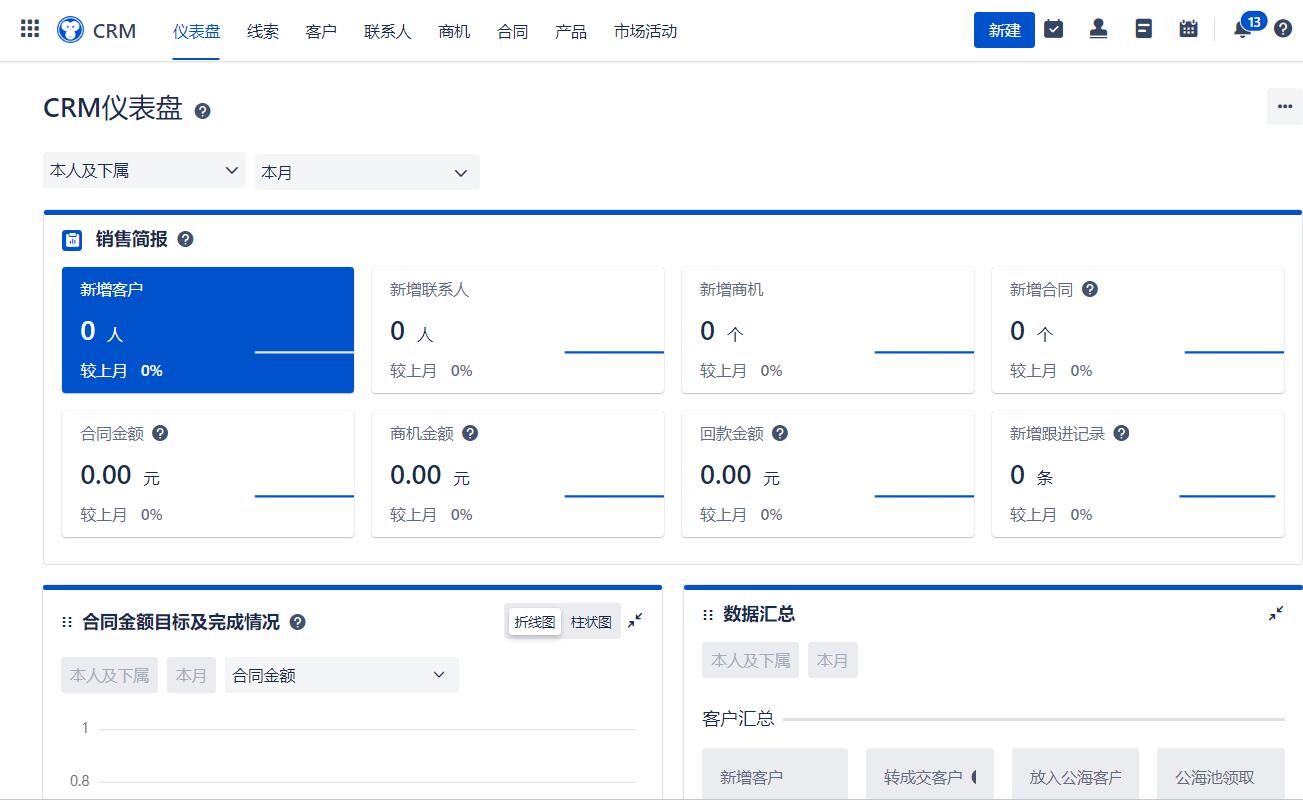Expand the 合同金额 chart metric dropdown

click(341, 675)
